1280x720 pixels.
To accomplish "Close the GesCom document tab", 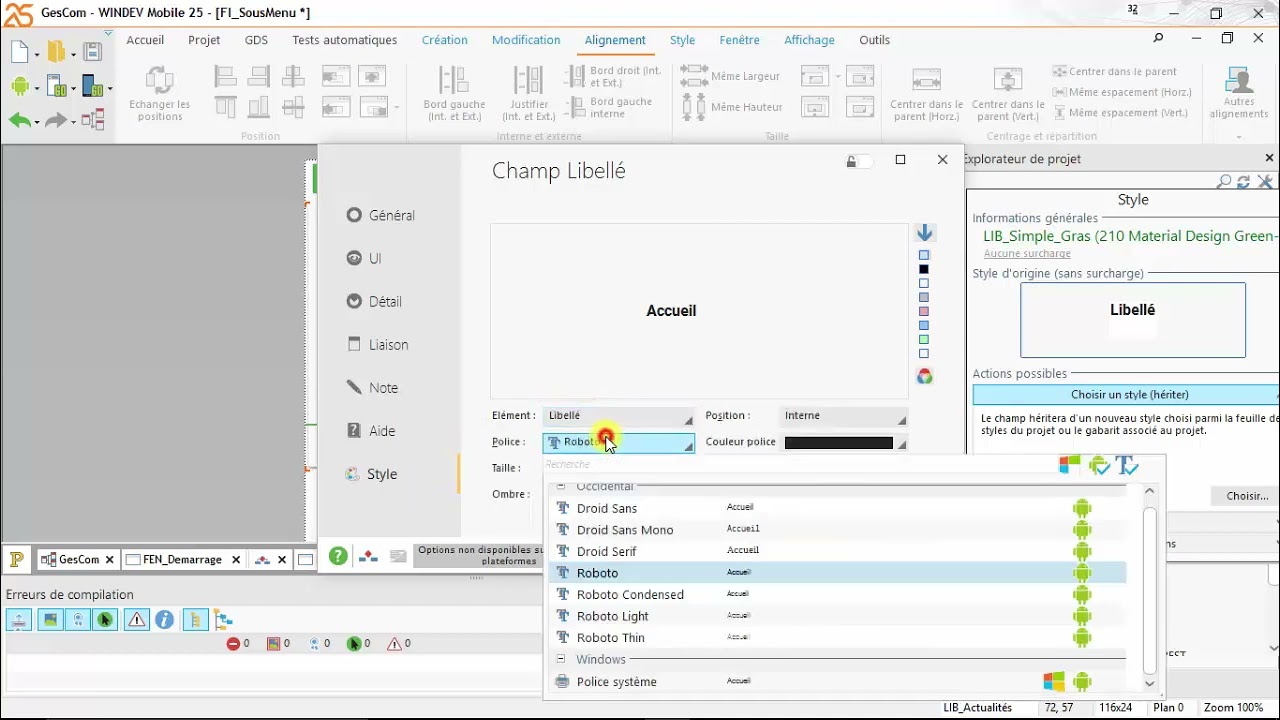I will coord(110,560).
